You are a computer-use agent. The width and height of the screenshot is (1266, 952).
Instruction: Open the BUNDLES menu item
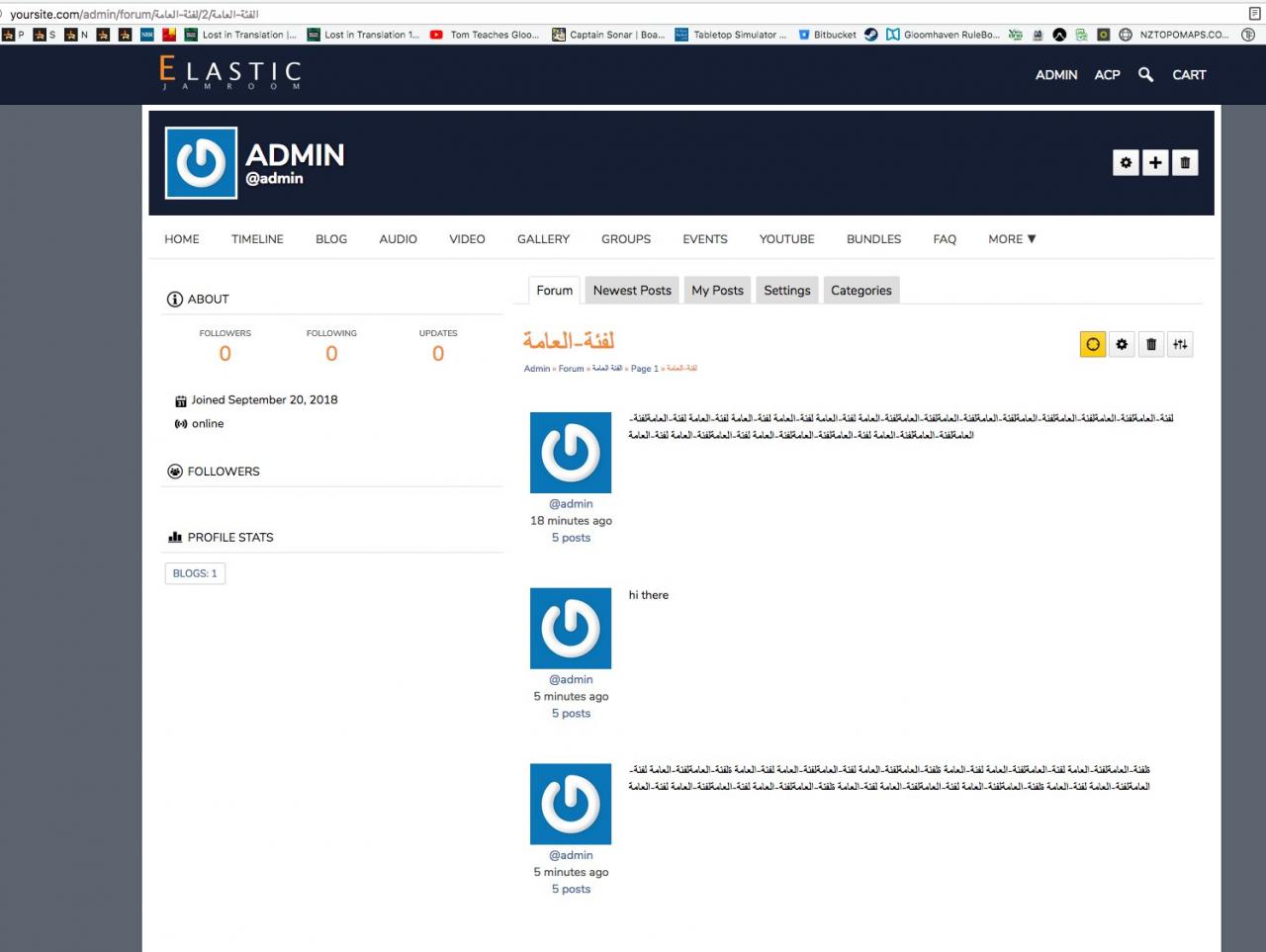[x=874, y=239]
